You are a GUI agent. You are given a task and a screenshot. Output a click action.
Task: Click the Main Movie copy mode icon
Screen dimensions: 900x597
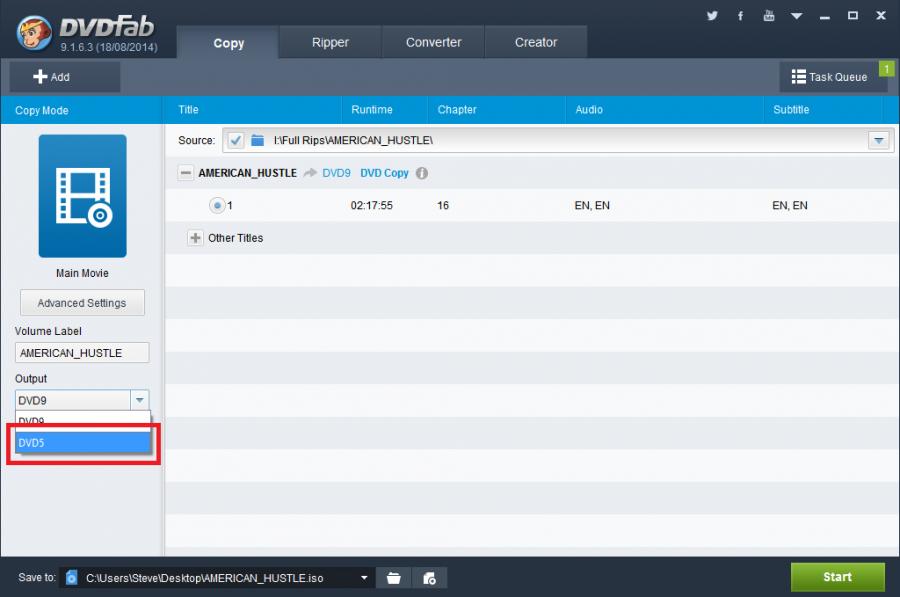click(x=82, y=197)
